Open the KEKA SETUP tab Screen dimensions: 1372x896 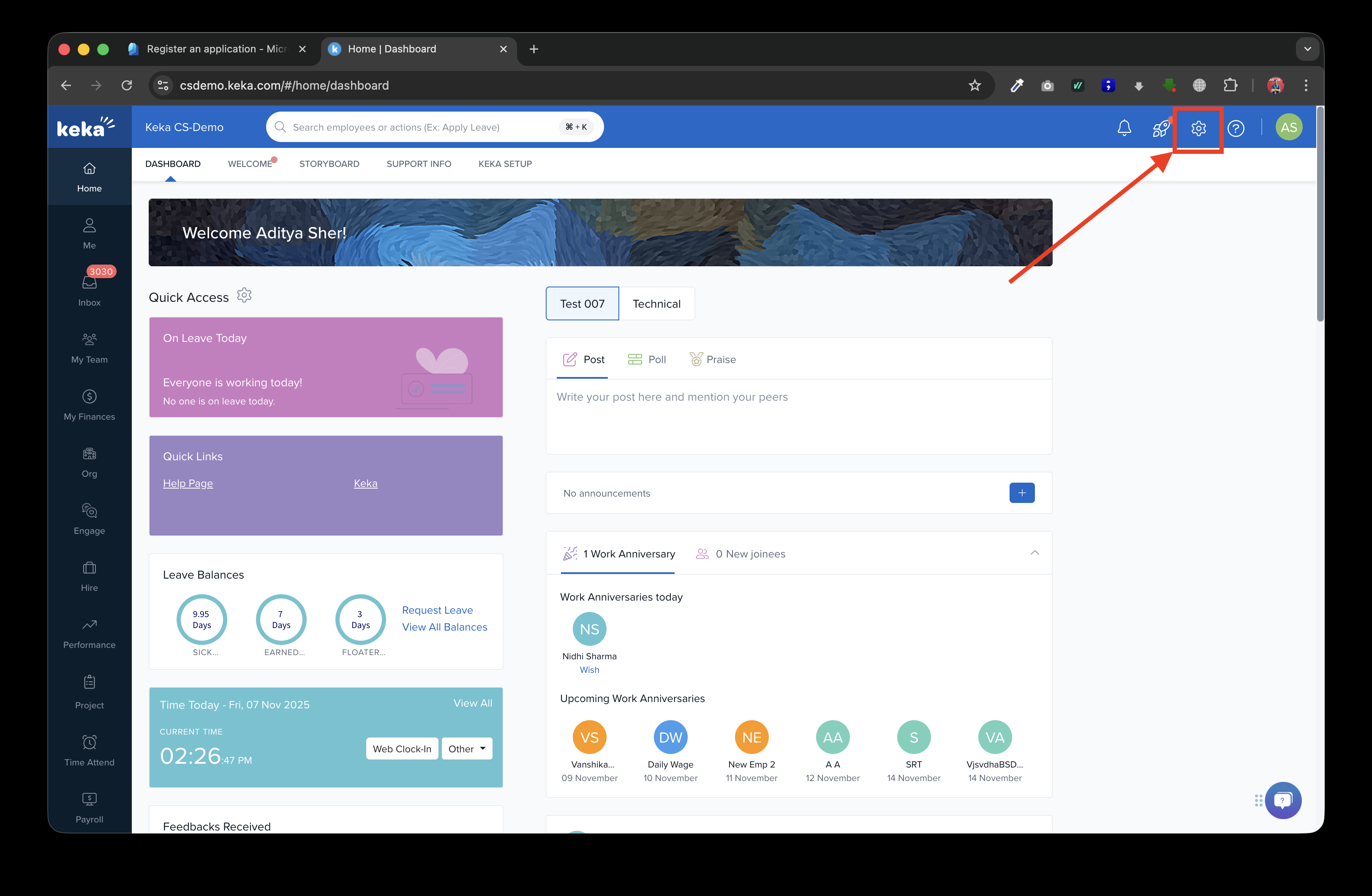click(505, 164)
